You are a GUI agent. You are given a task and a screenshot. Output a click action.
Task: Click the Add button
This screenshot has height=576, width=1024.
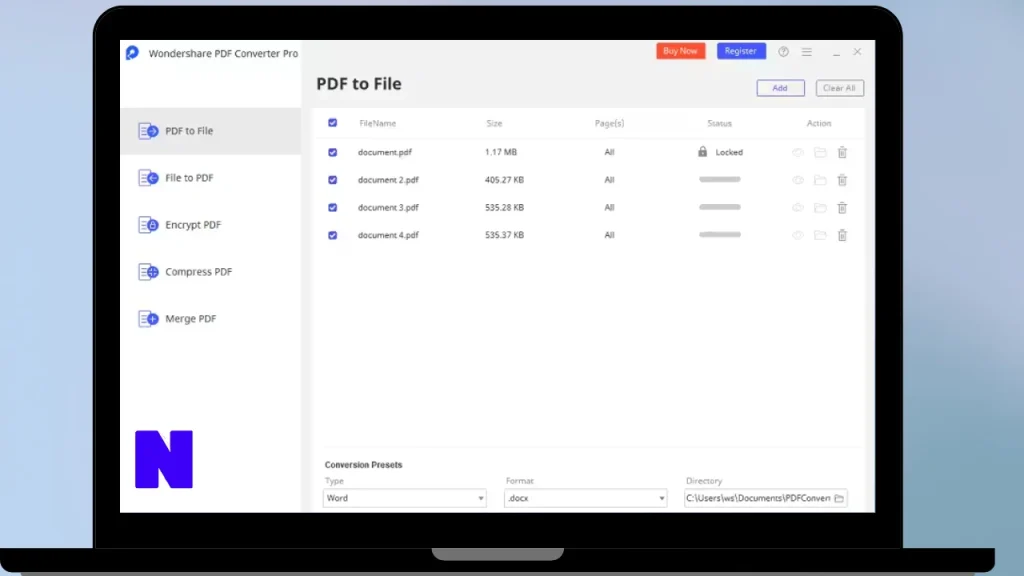pos(780,88)
